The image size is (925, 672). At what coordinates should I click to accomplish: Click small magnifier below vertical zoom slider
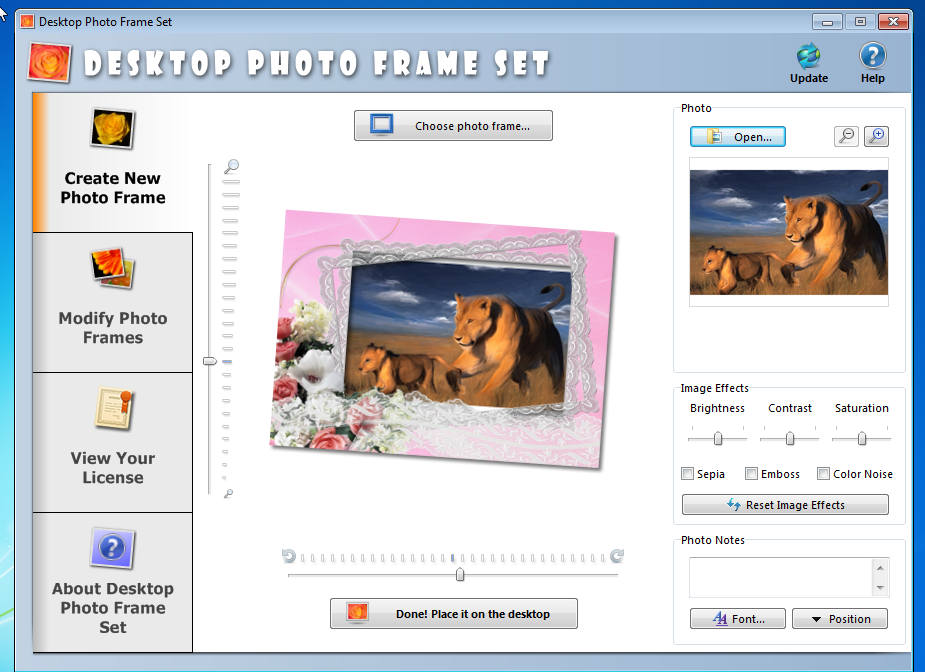[228, 494]
